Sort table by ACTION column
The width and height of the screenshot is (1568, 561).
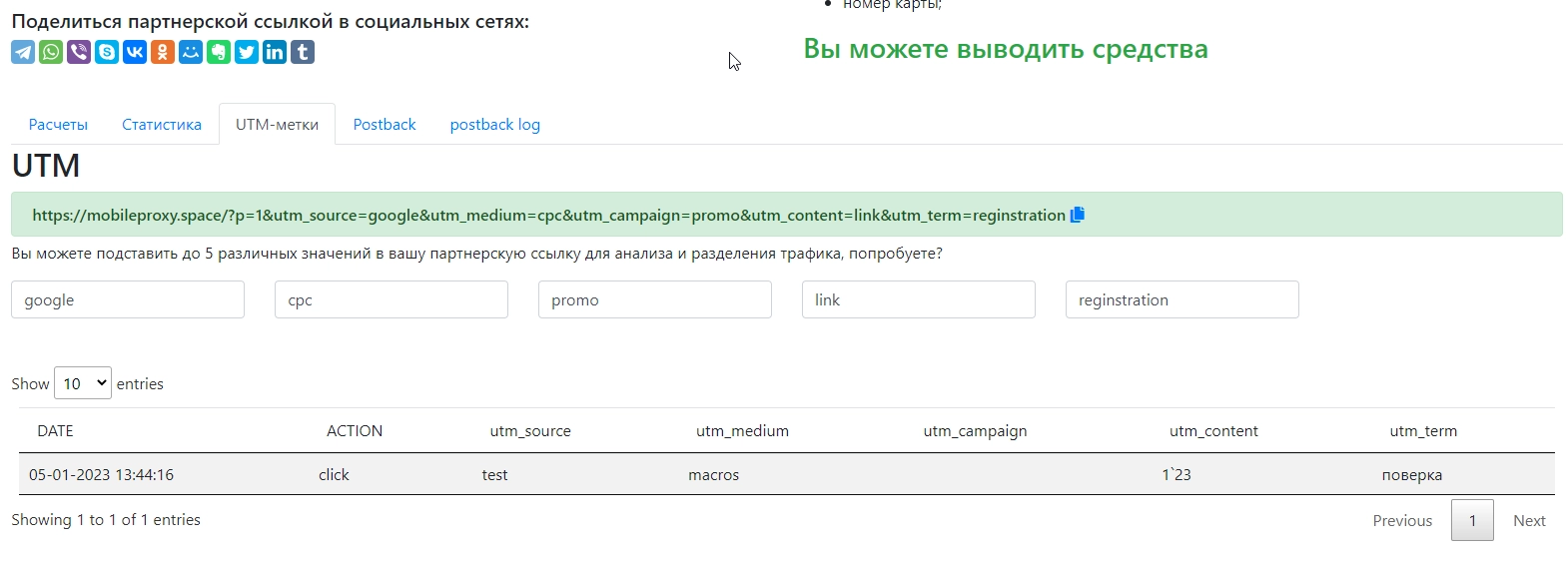[x=355, y=431]
